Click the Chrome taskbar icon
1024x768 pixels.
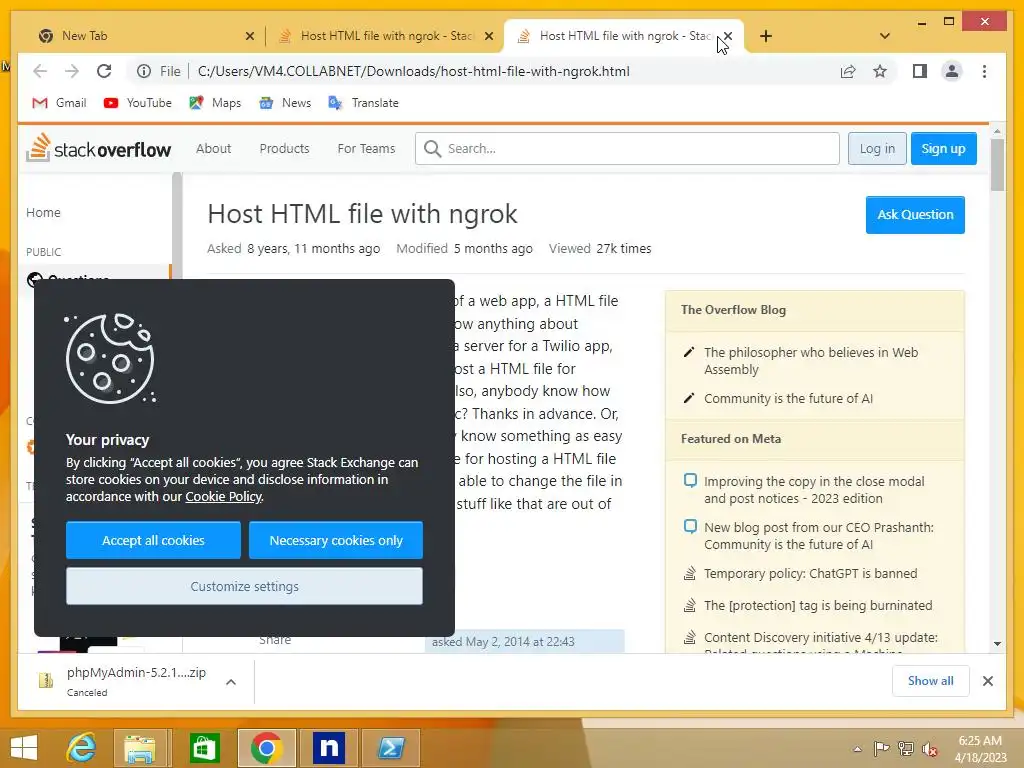(x=266, y=747)
